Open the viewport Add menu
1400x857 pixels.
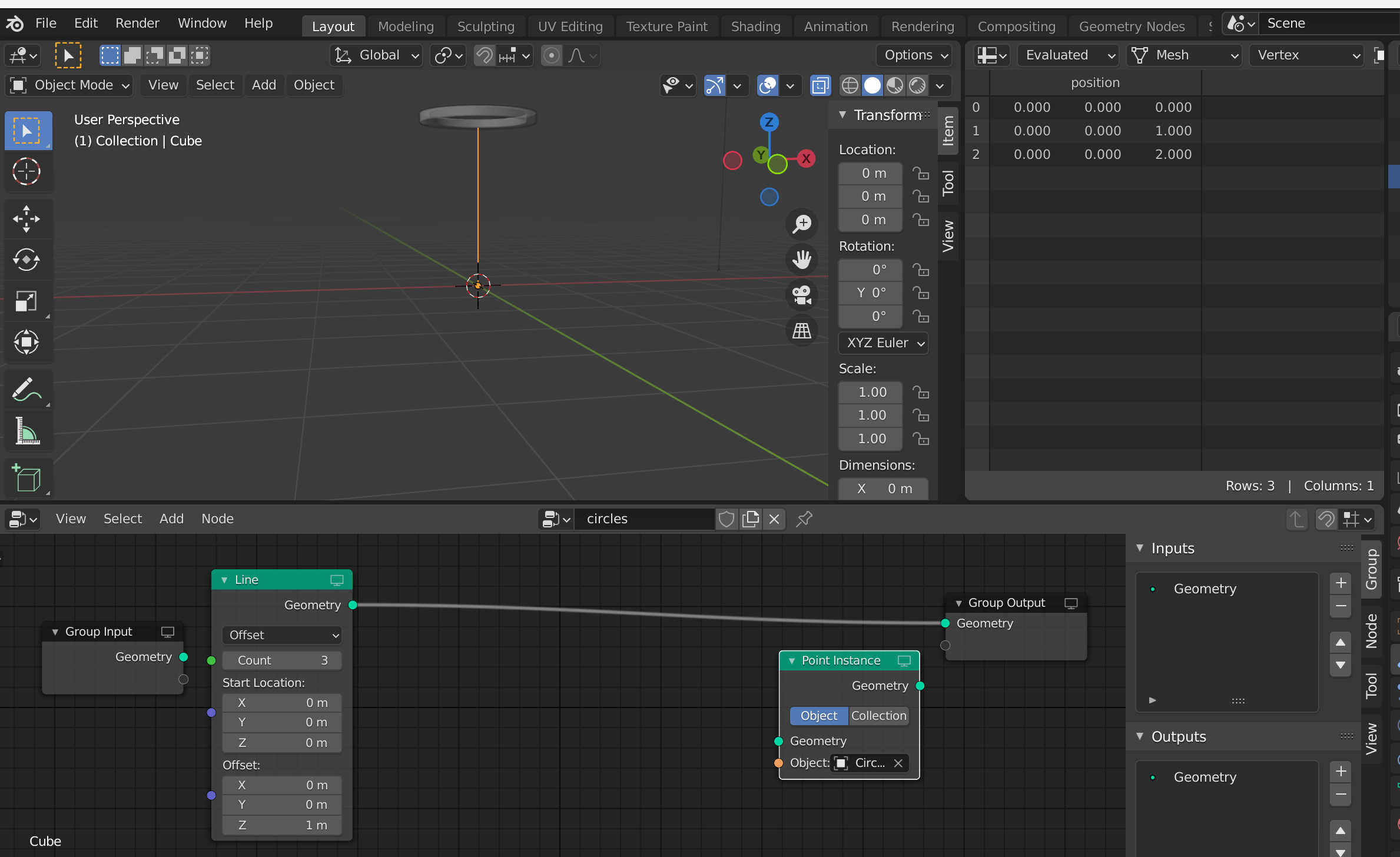[264, 86]
